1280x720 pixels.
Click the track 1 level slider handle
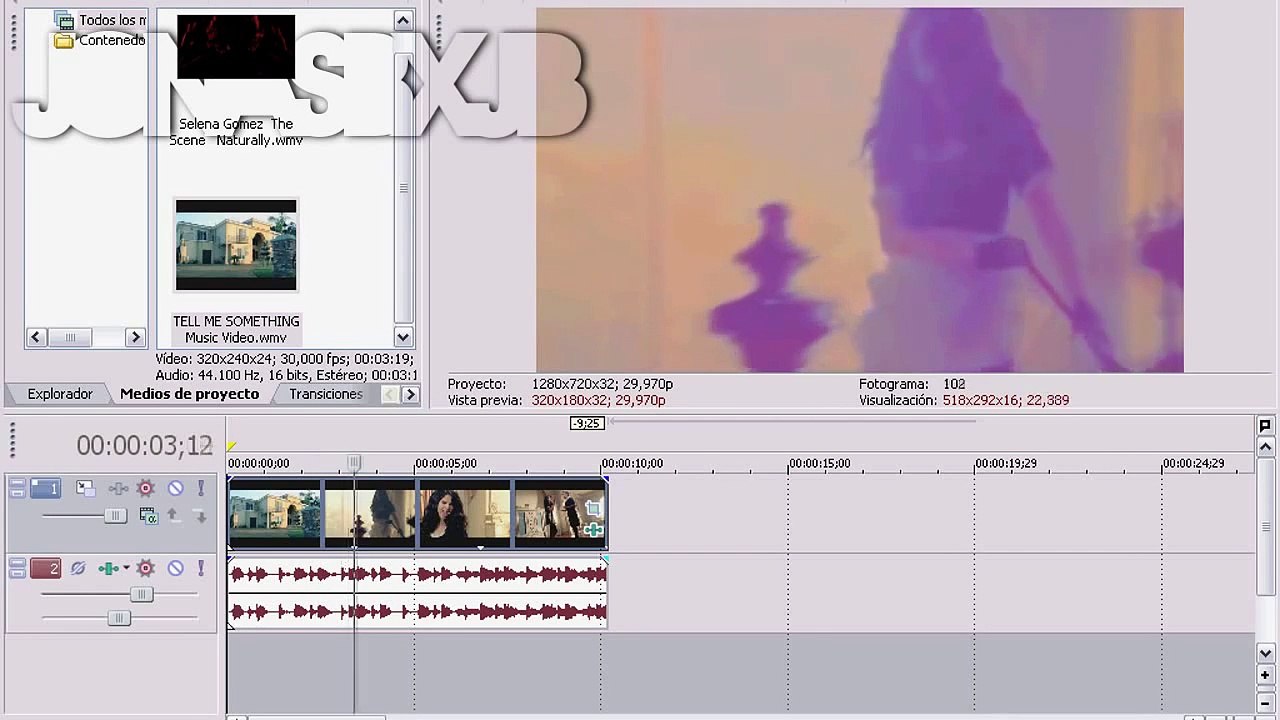click(x=115, y=516)
